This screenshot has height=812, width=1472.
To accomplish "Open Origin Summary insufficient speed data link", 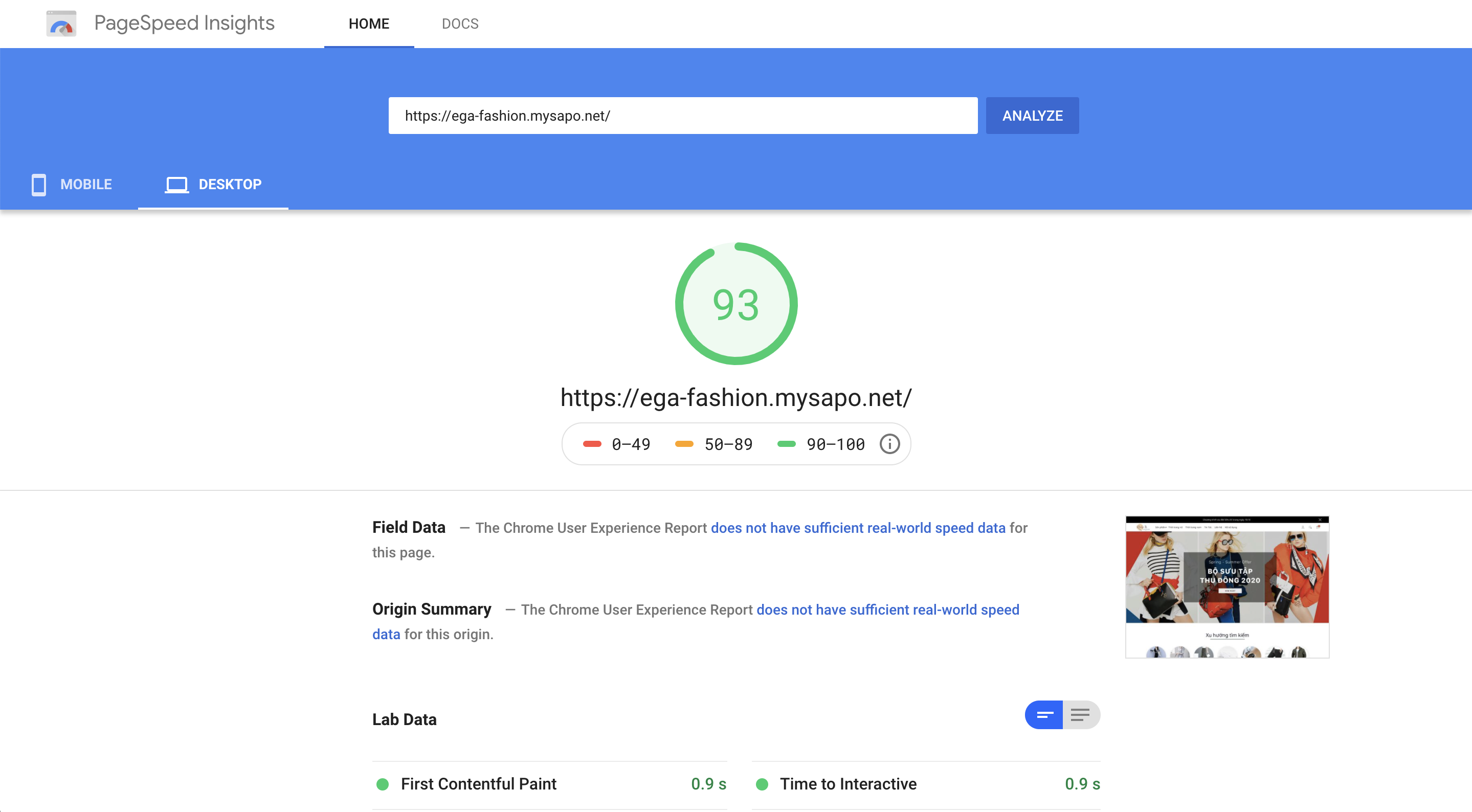I will (x=887, y=610).
